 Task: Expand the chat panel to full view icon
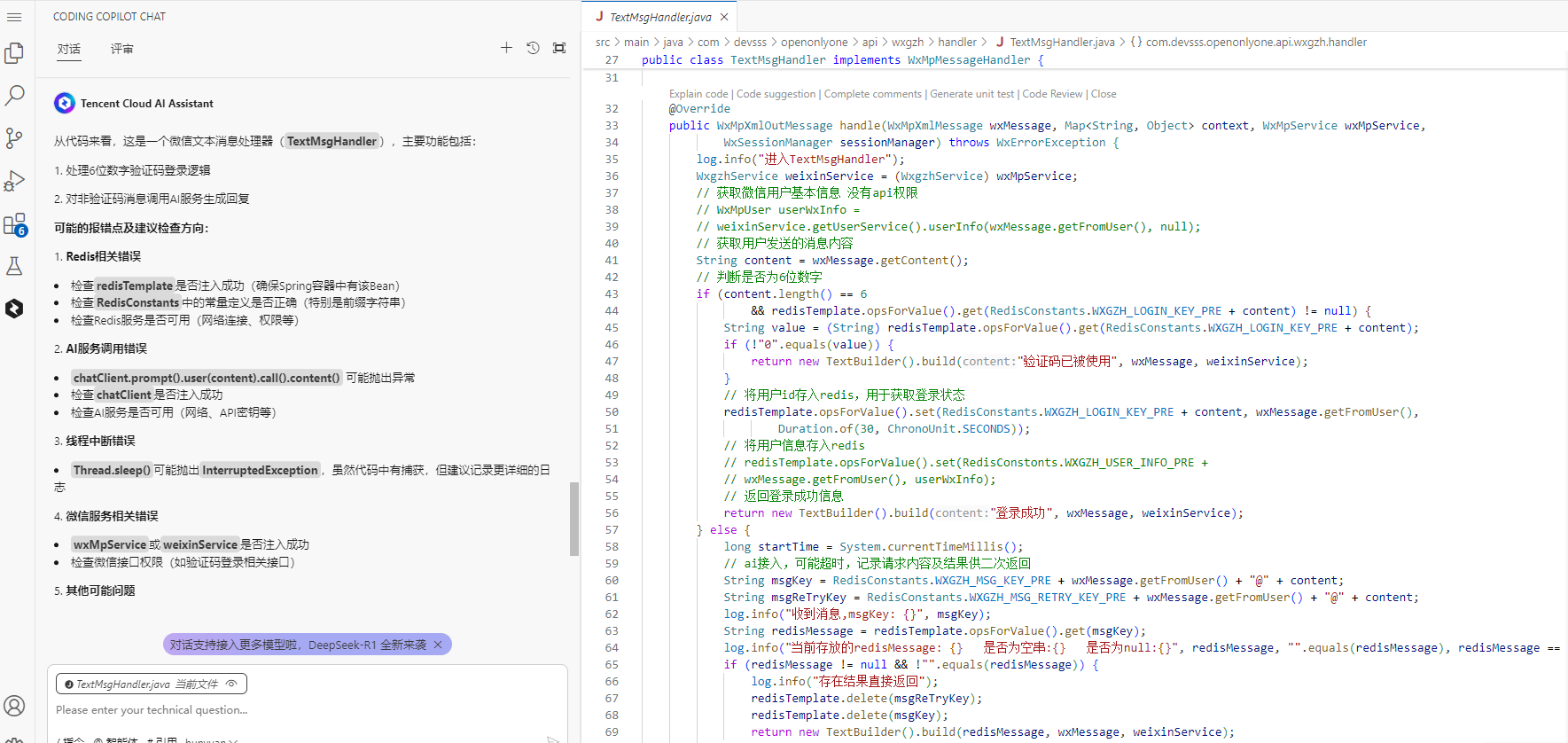559,48
